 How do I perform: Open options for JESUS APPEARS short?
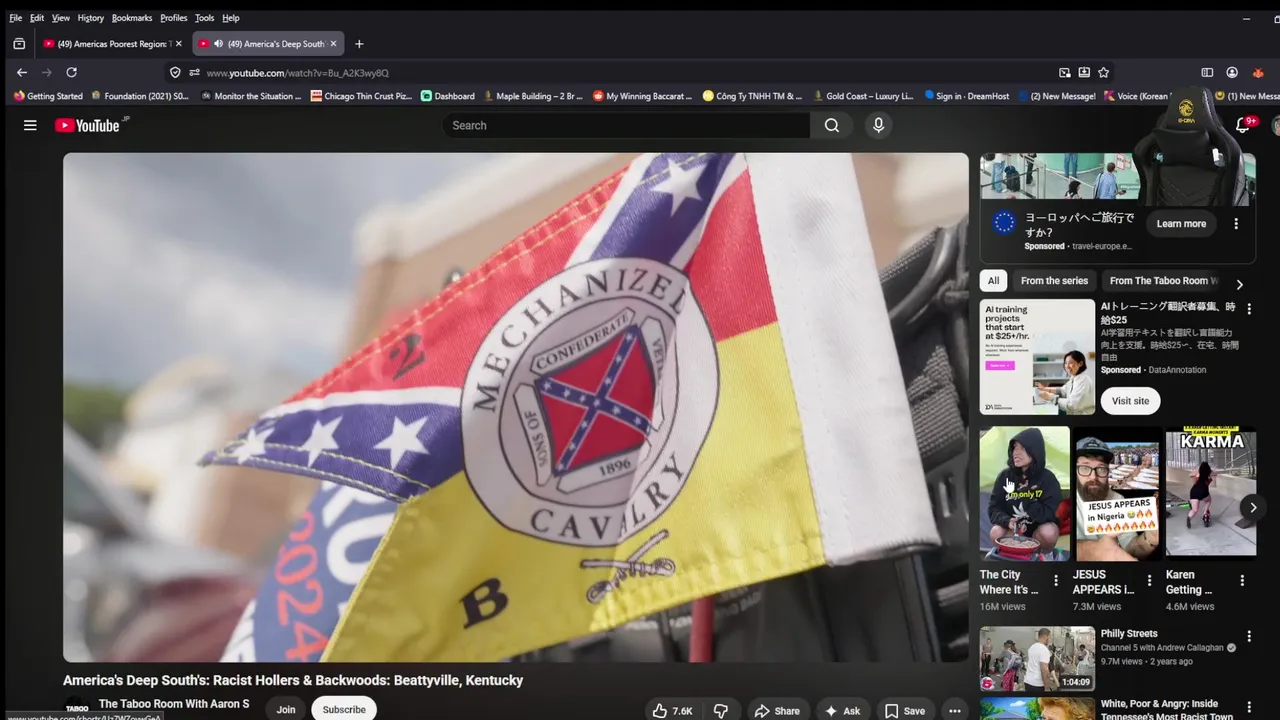(1148, 580)
